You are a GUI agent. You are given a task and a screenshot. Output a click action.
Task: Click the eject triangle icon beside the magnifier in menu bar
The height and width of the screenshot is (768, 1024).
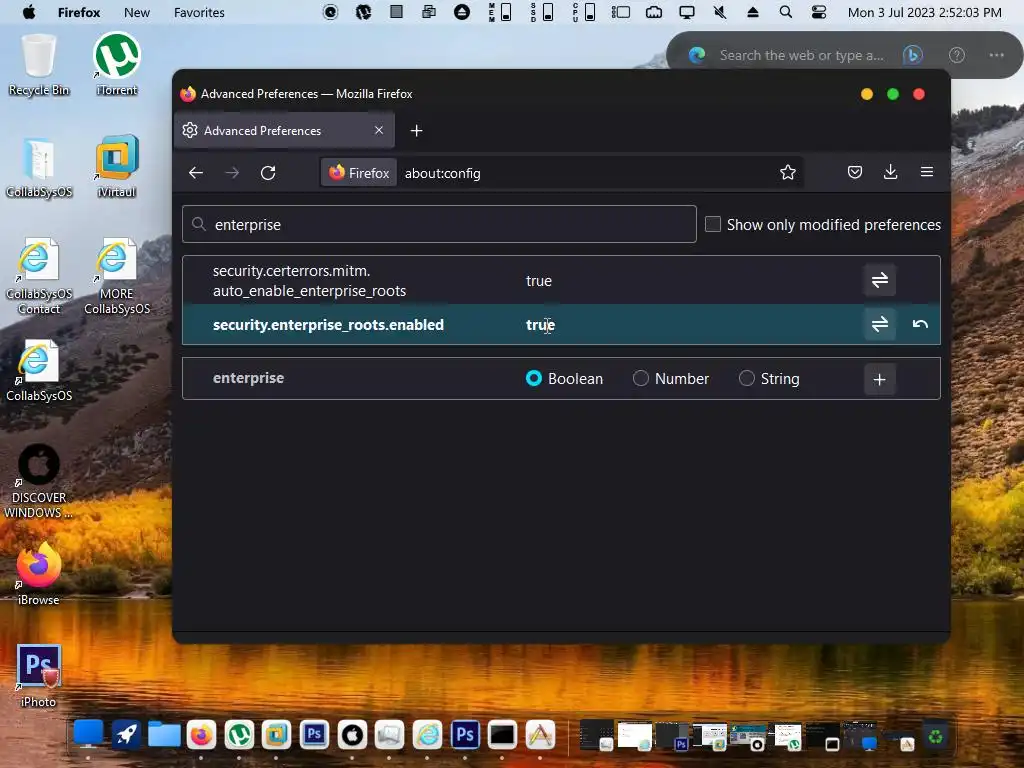[752, 12]
